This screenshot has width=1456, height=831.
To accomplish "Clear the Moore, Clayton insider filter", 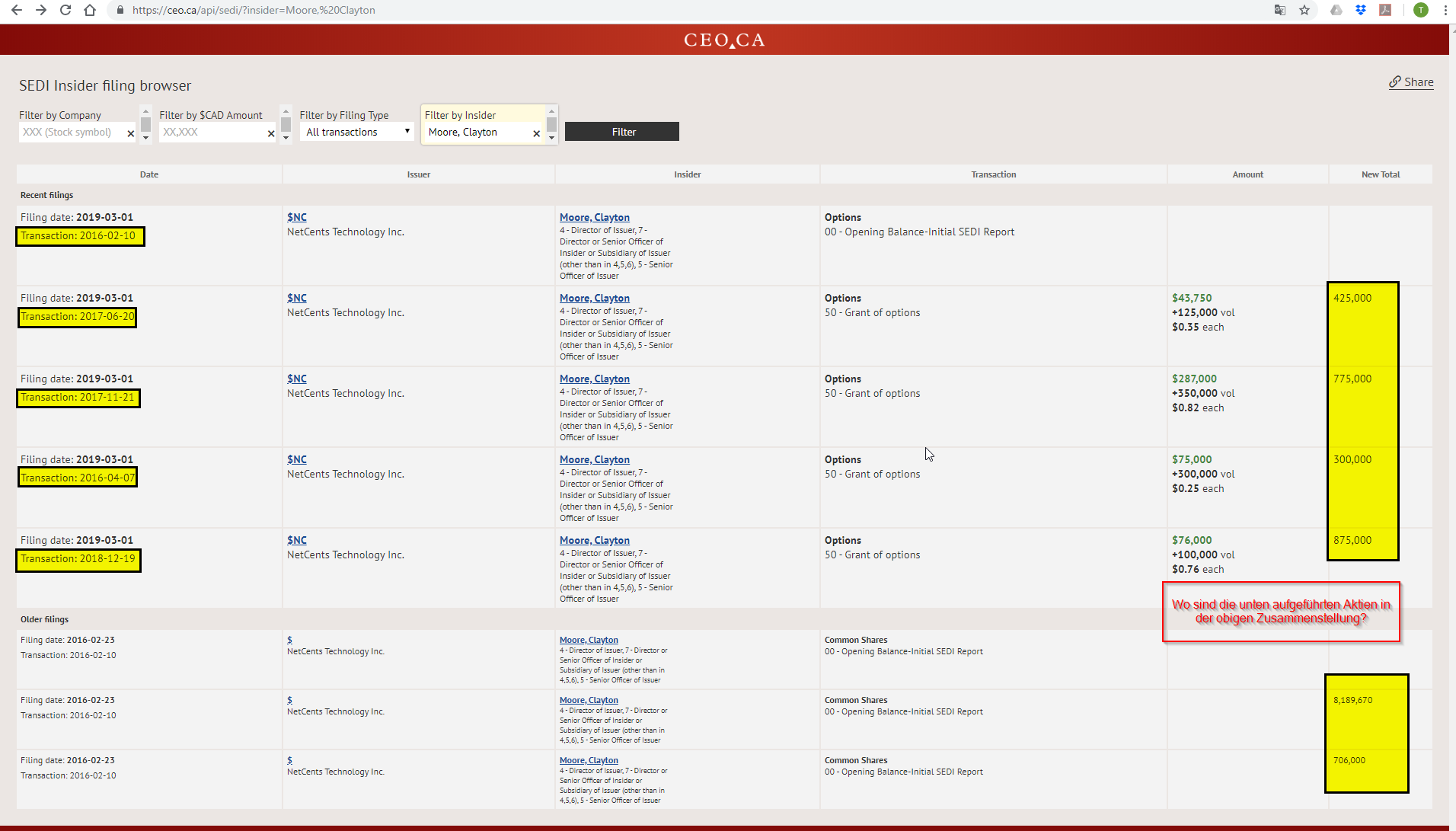I will pyautogui.click(x=537, y=133).
